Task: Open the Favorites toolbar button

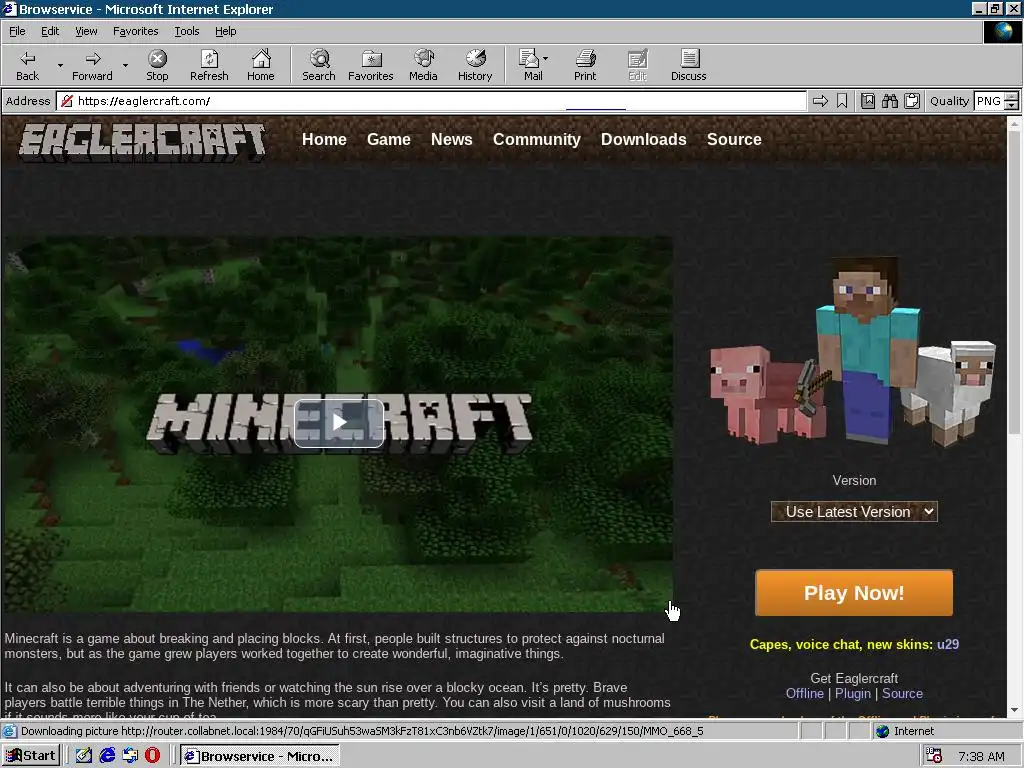Action: [370, 65]
